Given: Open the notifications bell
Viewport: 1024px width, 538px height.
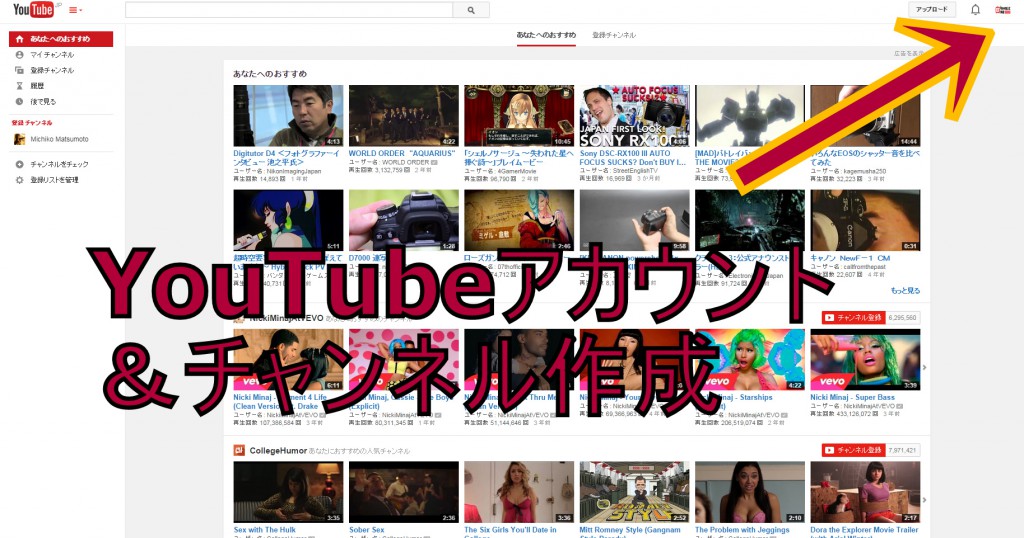Looking at the screenshot, I should click(975, 10).
